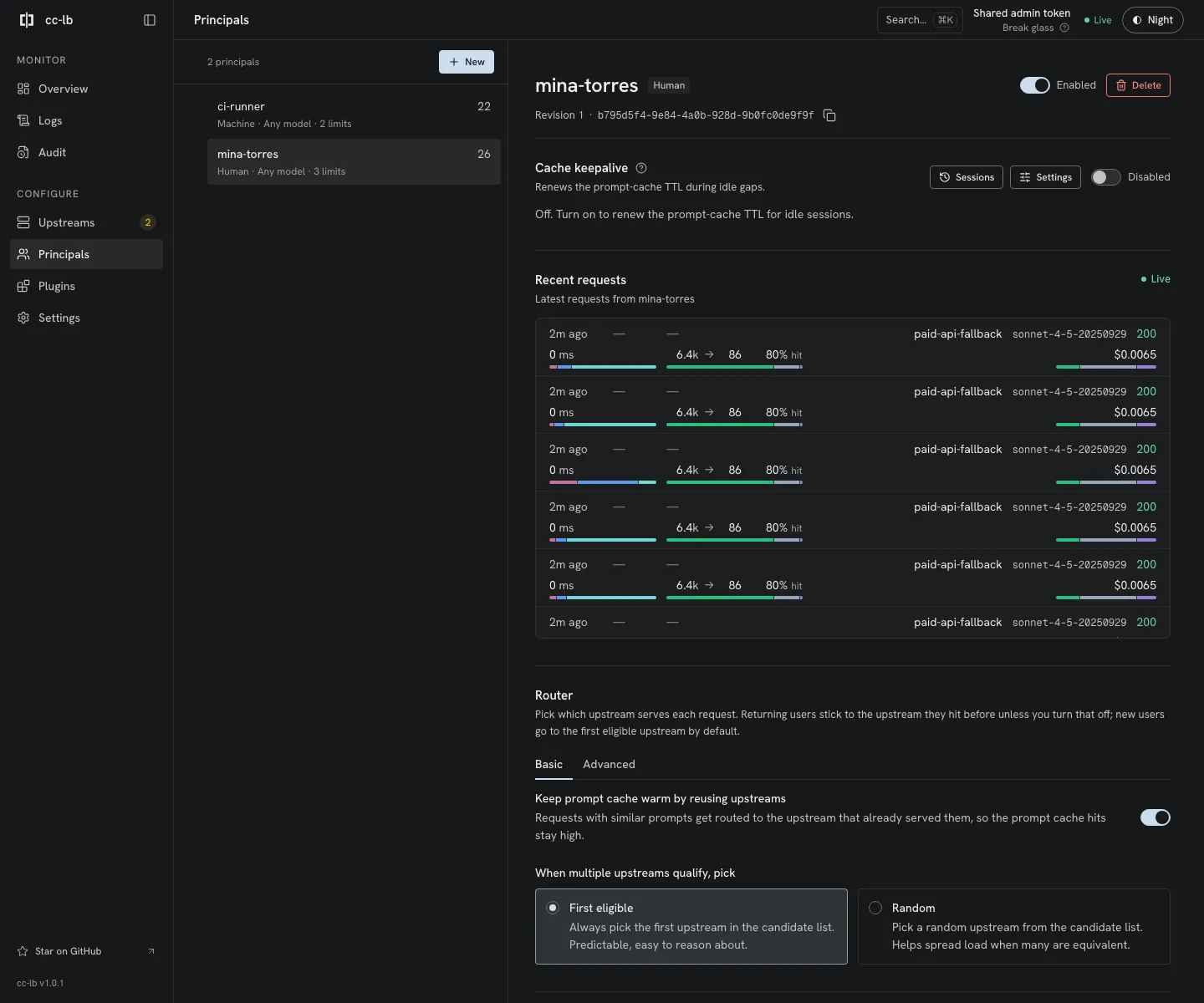The height and width of the screenshot is (1003, 1204).
Task: Select the First eligible radio option
Action: (691, 926)
